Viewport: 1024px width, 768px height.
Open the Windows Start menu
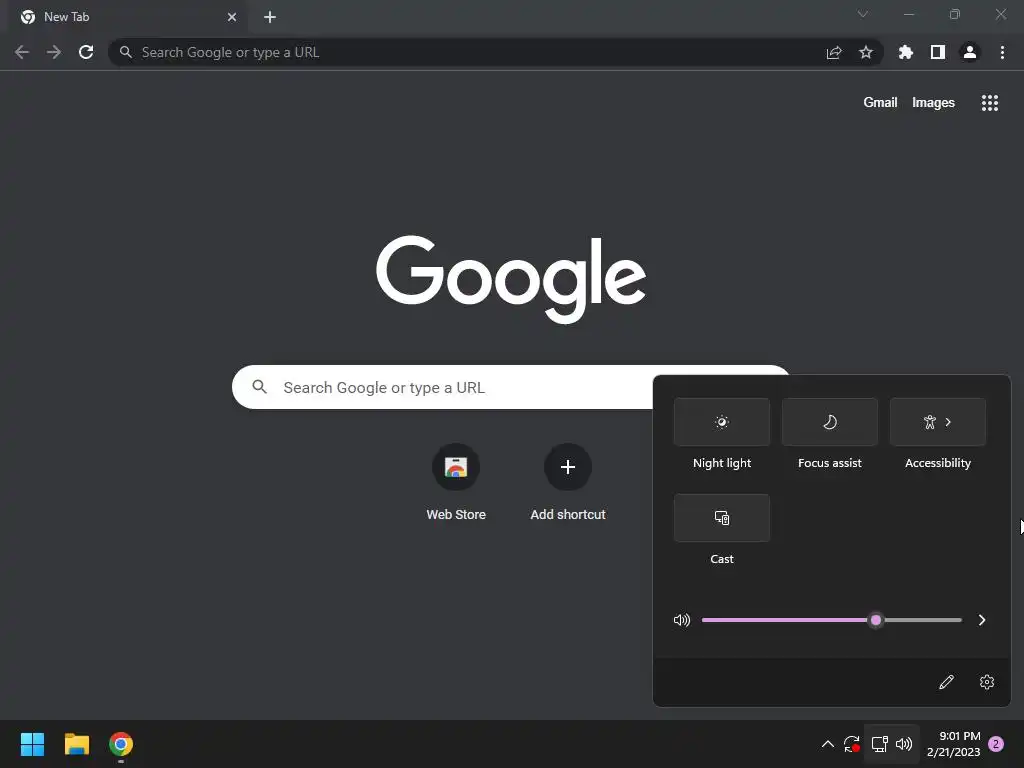click(x=32, y=744)
